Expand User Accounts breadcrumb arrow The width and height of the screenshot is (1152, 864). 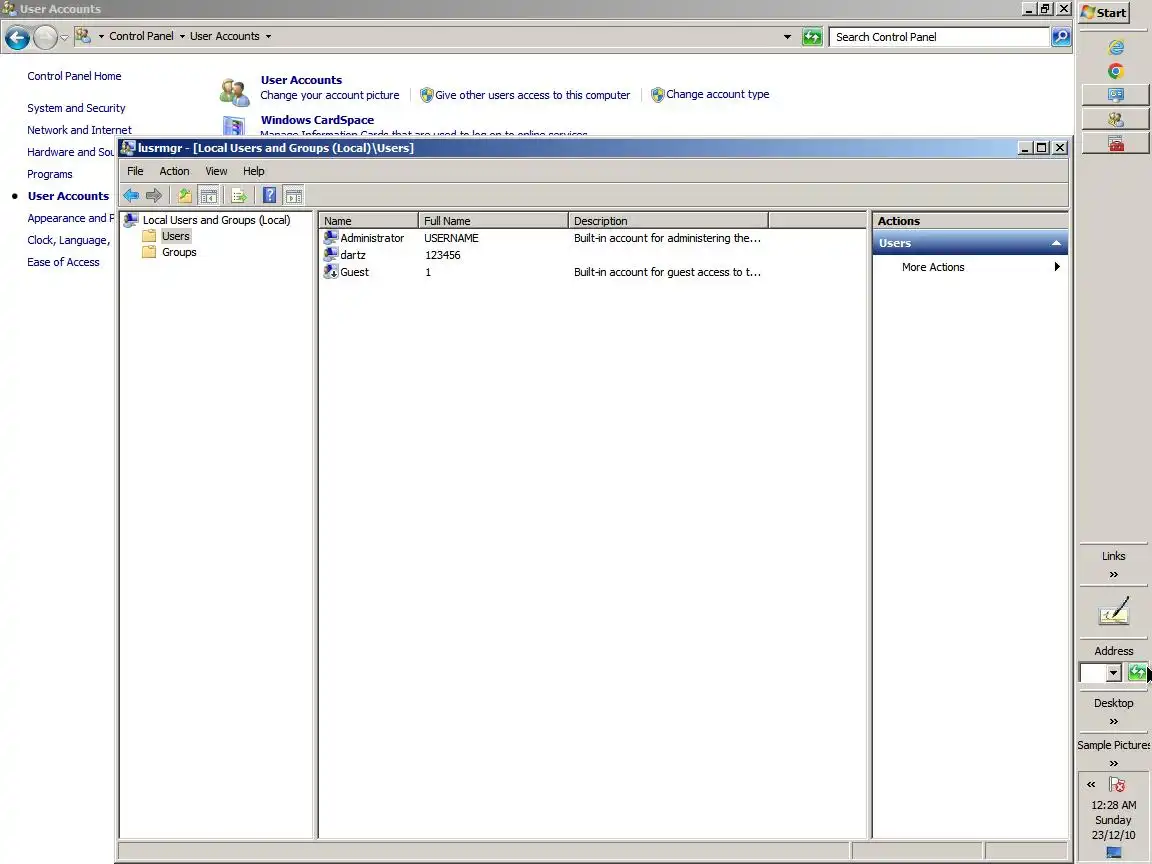tap(268, 36)
